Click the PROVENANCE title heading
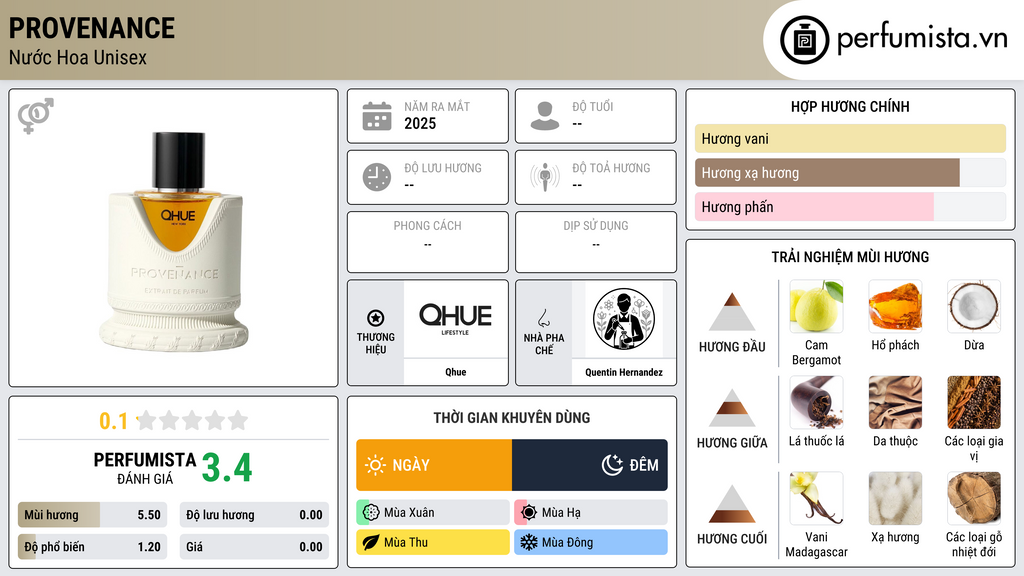 click(x=91, y=28)
